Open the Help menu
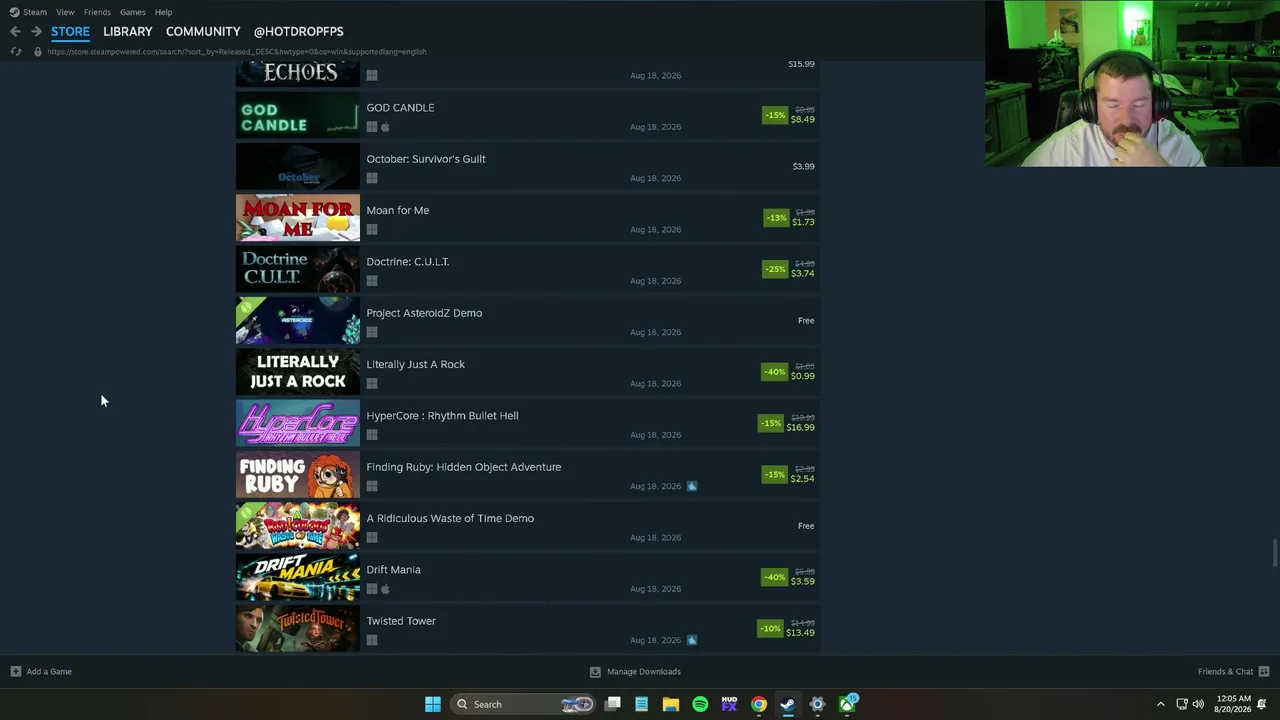Viewport: 1280px width, 720px height. pyautogui.click(x=163, y=12)
